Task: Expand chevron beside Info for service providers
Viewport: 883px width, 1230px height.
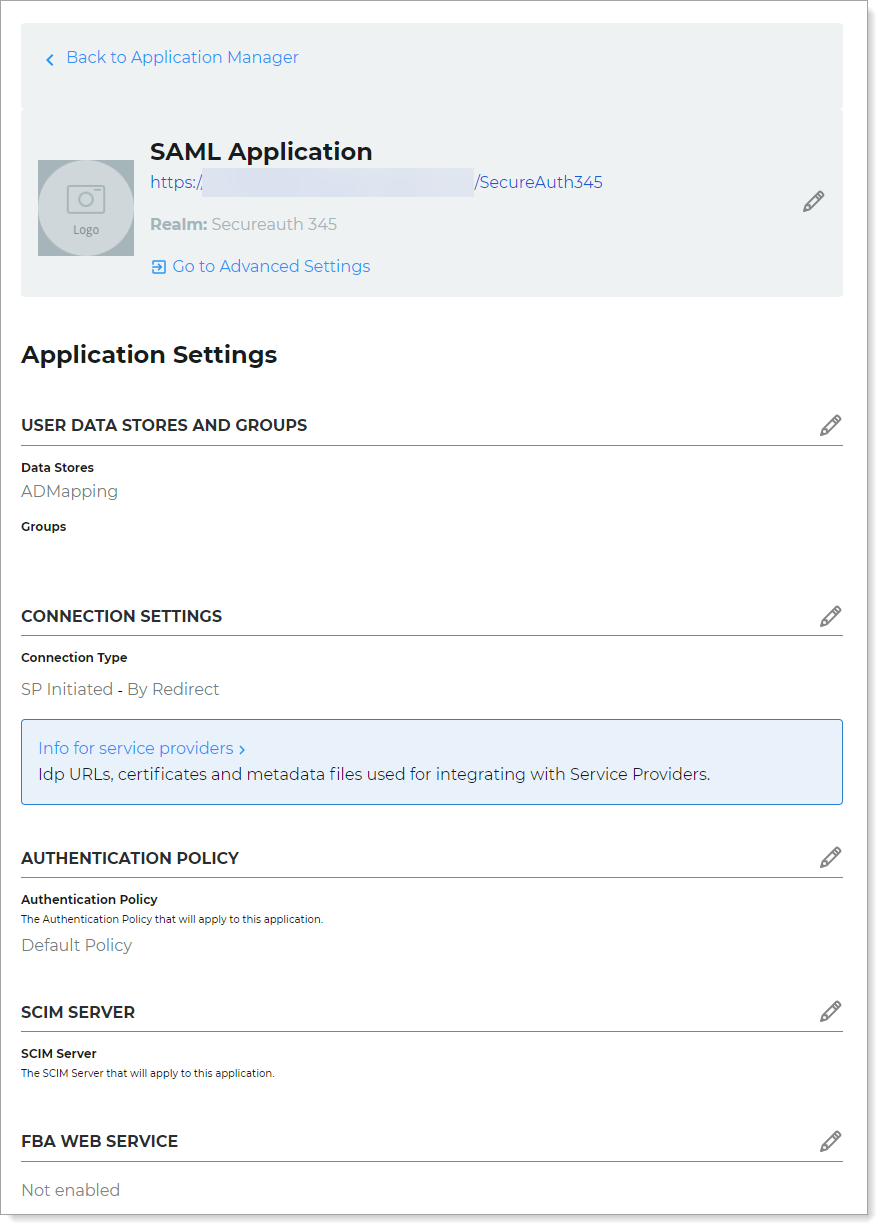Action: pos(242,749)
